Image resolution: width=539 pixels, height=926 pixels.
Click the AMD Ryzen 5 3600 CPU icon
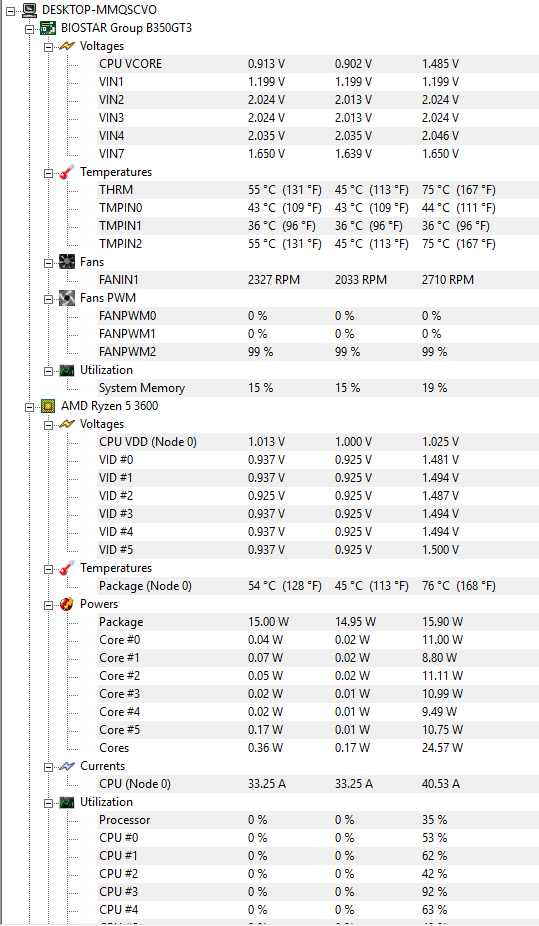pos(48,406)
